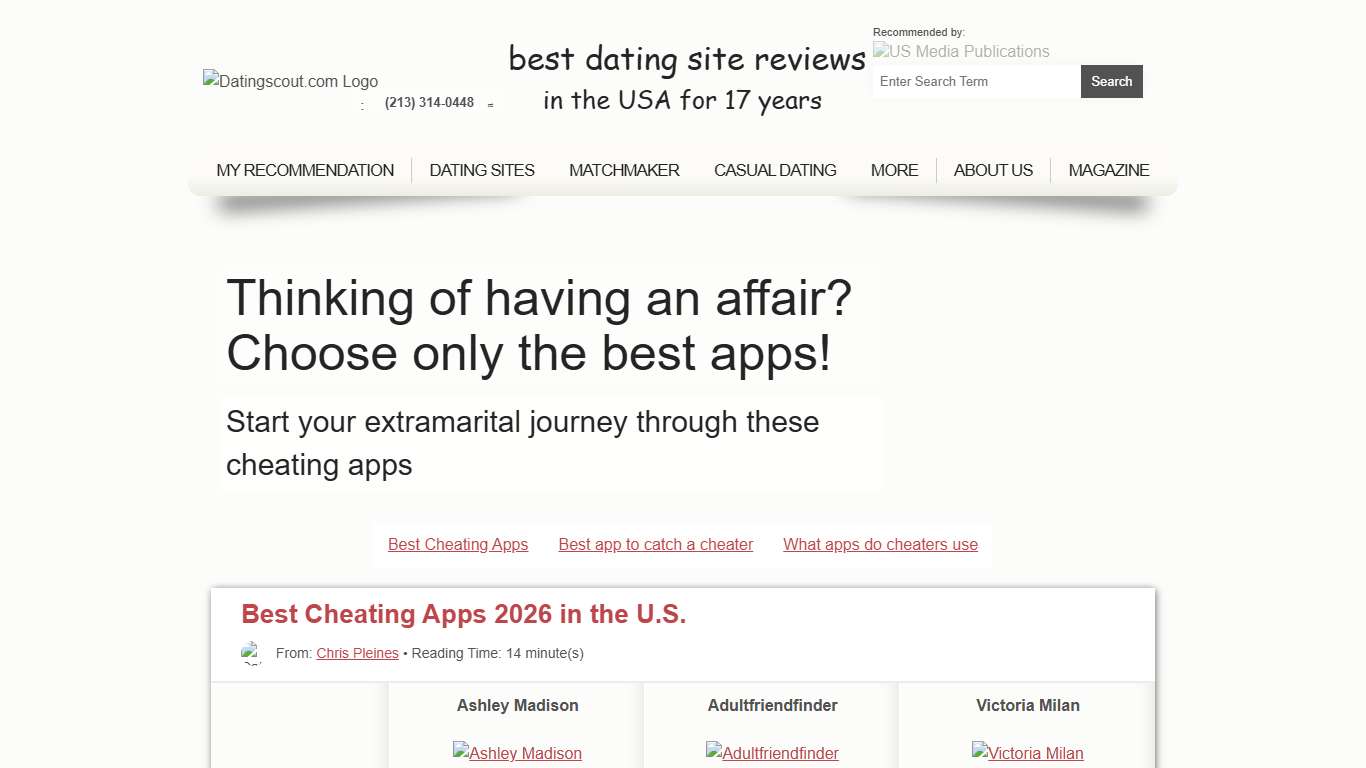The width and height of the screenshot is (1366, 768).
Task: Click What apps do cheaters use
Action: [x=880, y=544]
